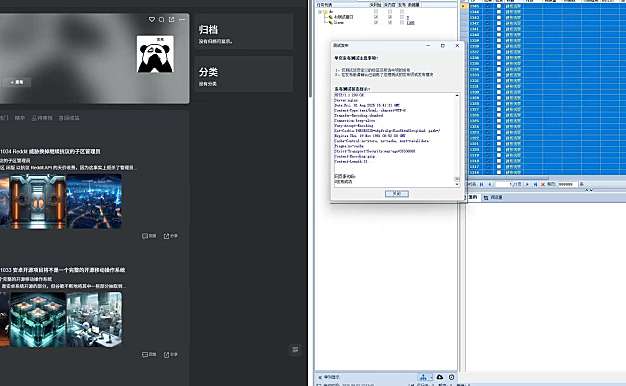
Task: Toggle root node first column checkbox
Action: pyautogui.click(x=376, y=12)
